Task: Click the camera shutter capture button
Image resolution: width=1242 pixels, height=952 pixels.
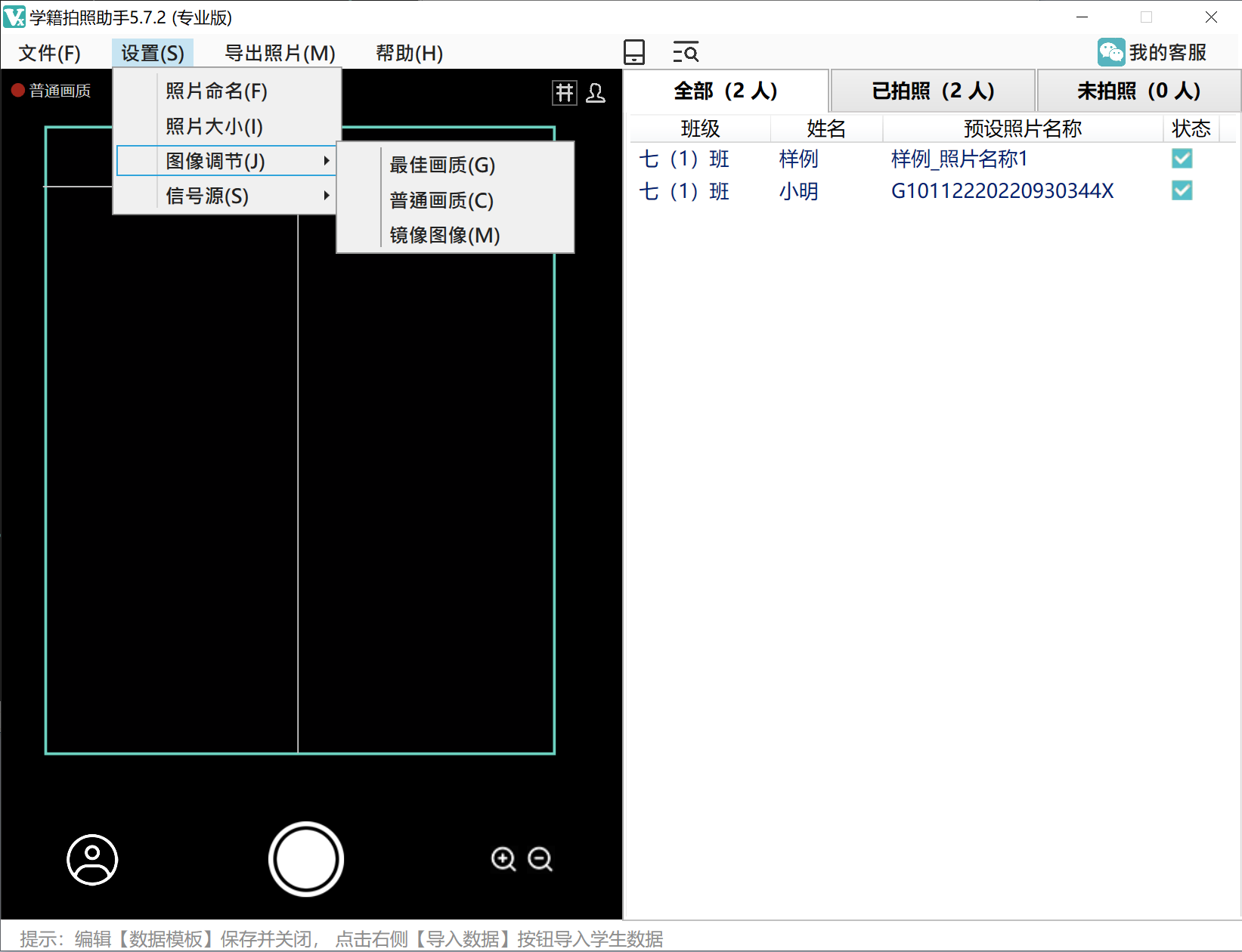Action: click(306, 859)
